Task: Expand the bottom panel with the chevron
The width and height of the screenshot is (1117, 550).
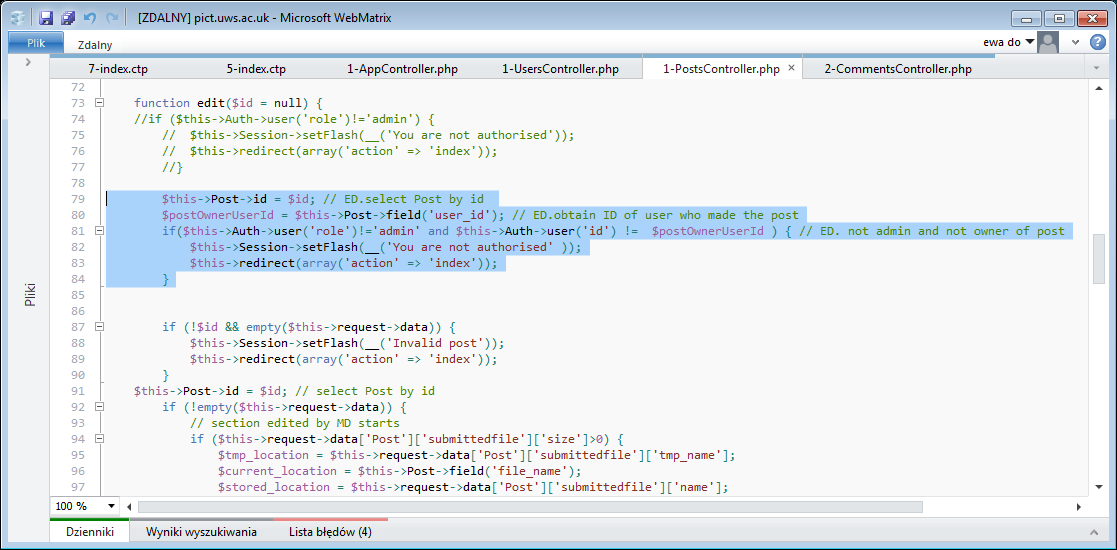Action: click(x=1095, y=532)
